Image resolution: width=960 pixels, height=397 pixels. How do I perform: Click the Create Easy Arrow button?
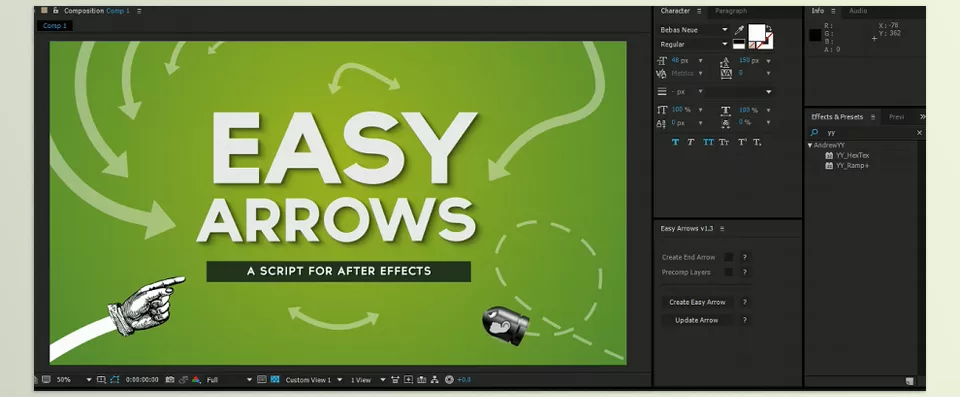pos(697,302)
